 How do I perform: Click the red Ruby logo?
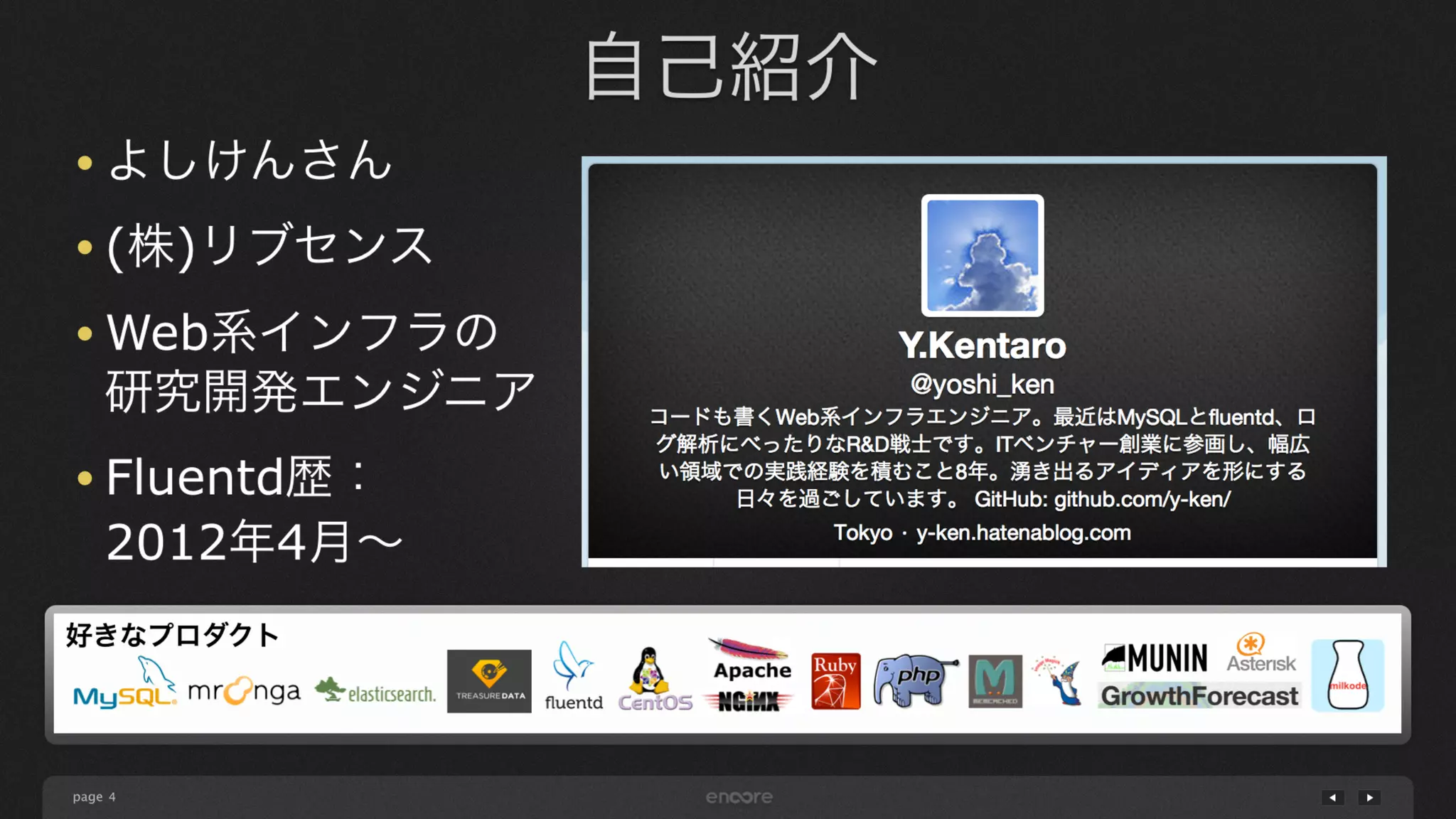coord(835,681)
